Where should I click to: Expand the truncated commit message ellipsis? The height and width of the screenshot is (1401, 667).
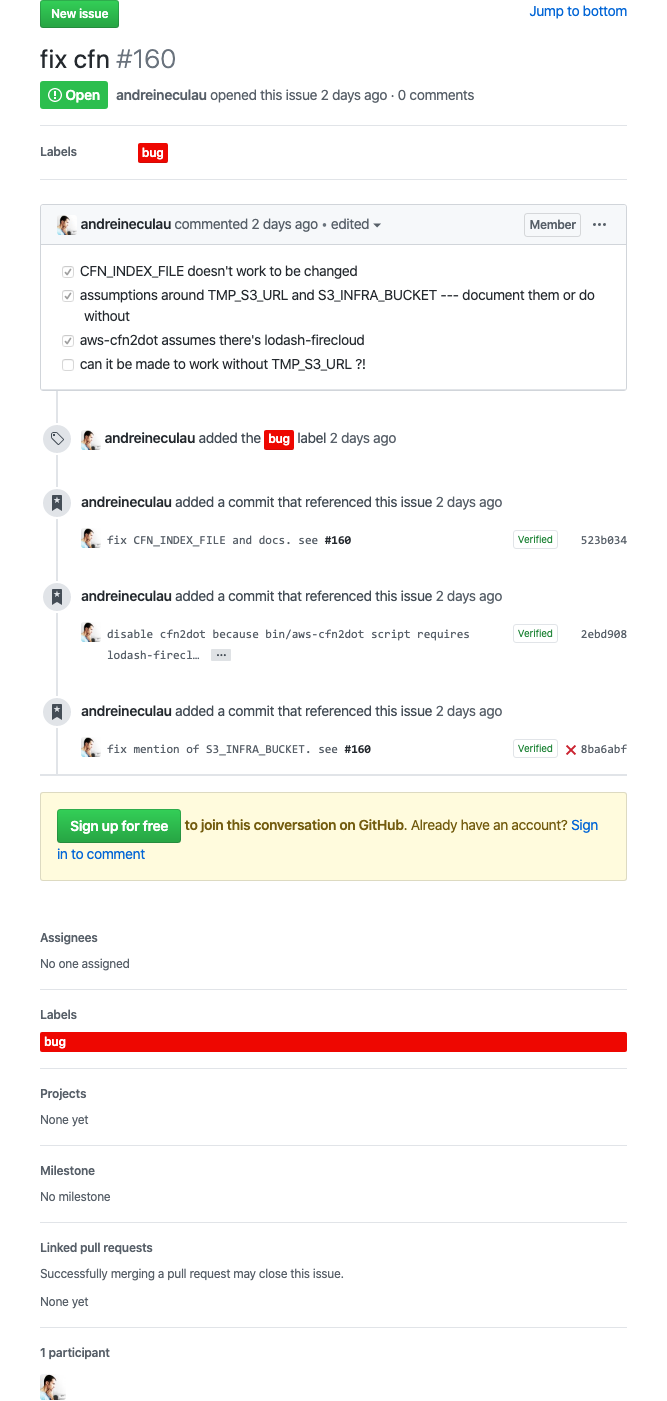point(221,655)
